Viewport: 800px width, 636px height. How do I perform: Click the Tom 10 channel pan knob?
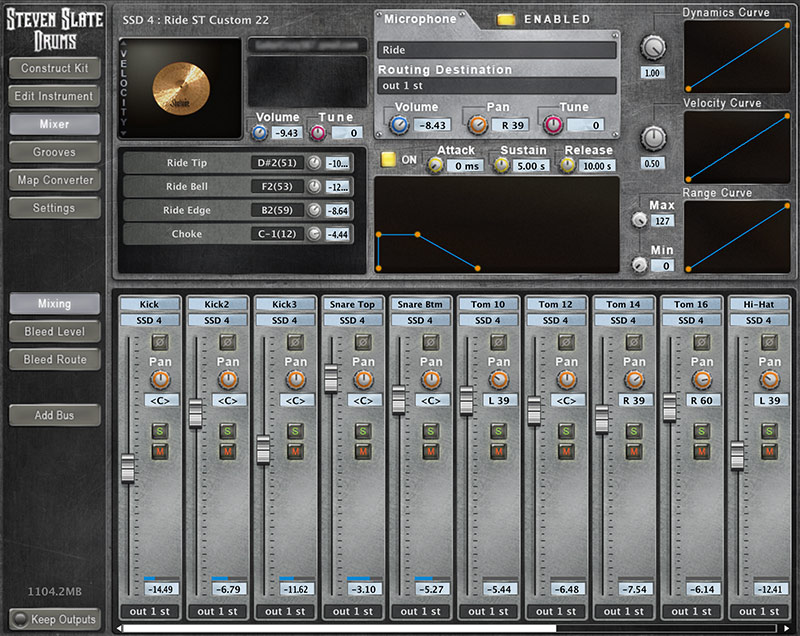click(x=498, y=380)
